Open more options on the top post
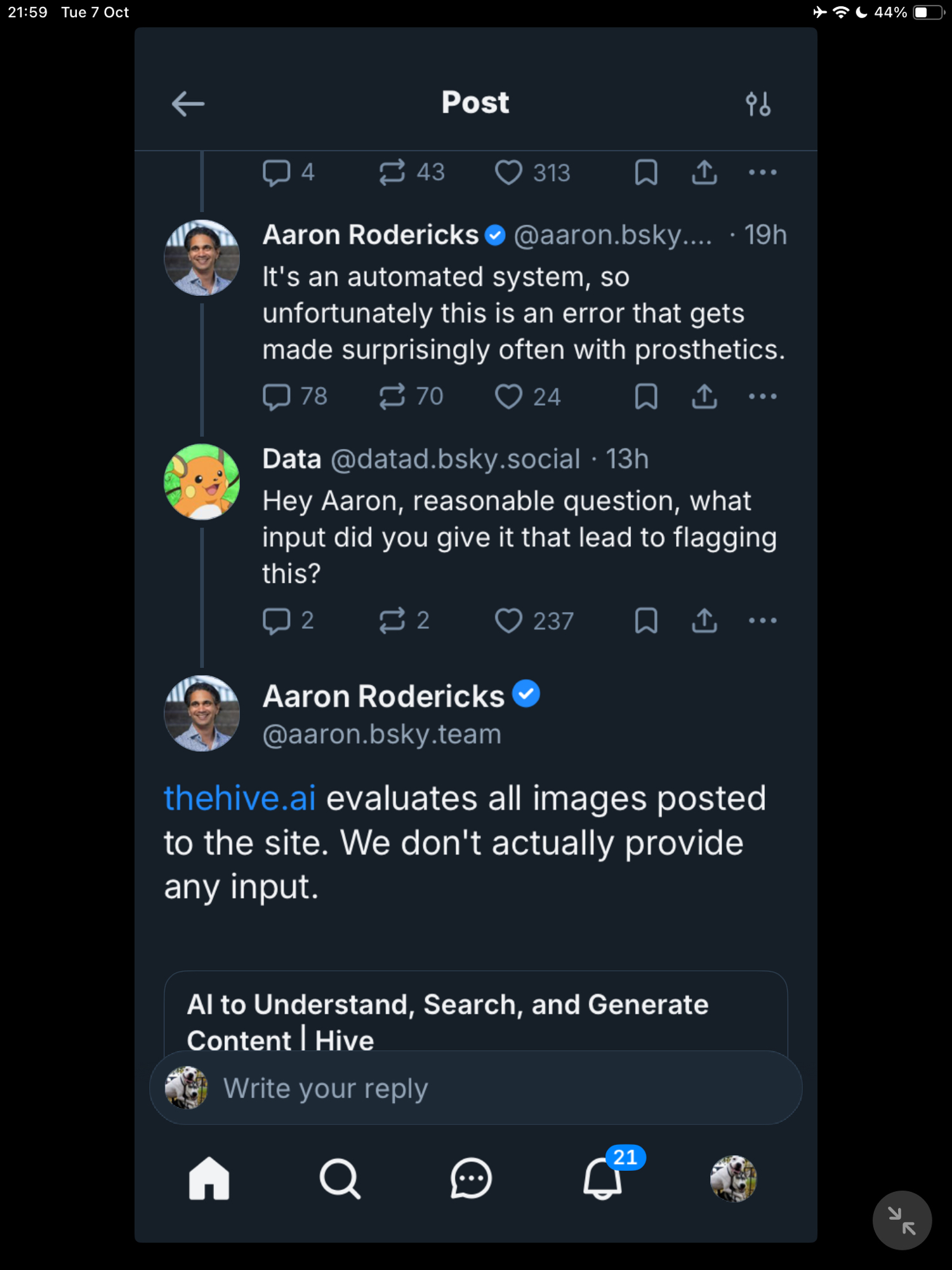The width and height of the screenshot is (952, 1270). [762, 172]
